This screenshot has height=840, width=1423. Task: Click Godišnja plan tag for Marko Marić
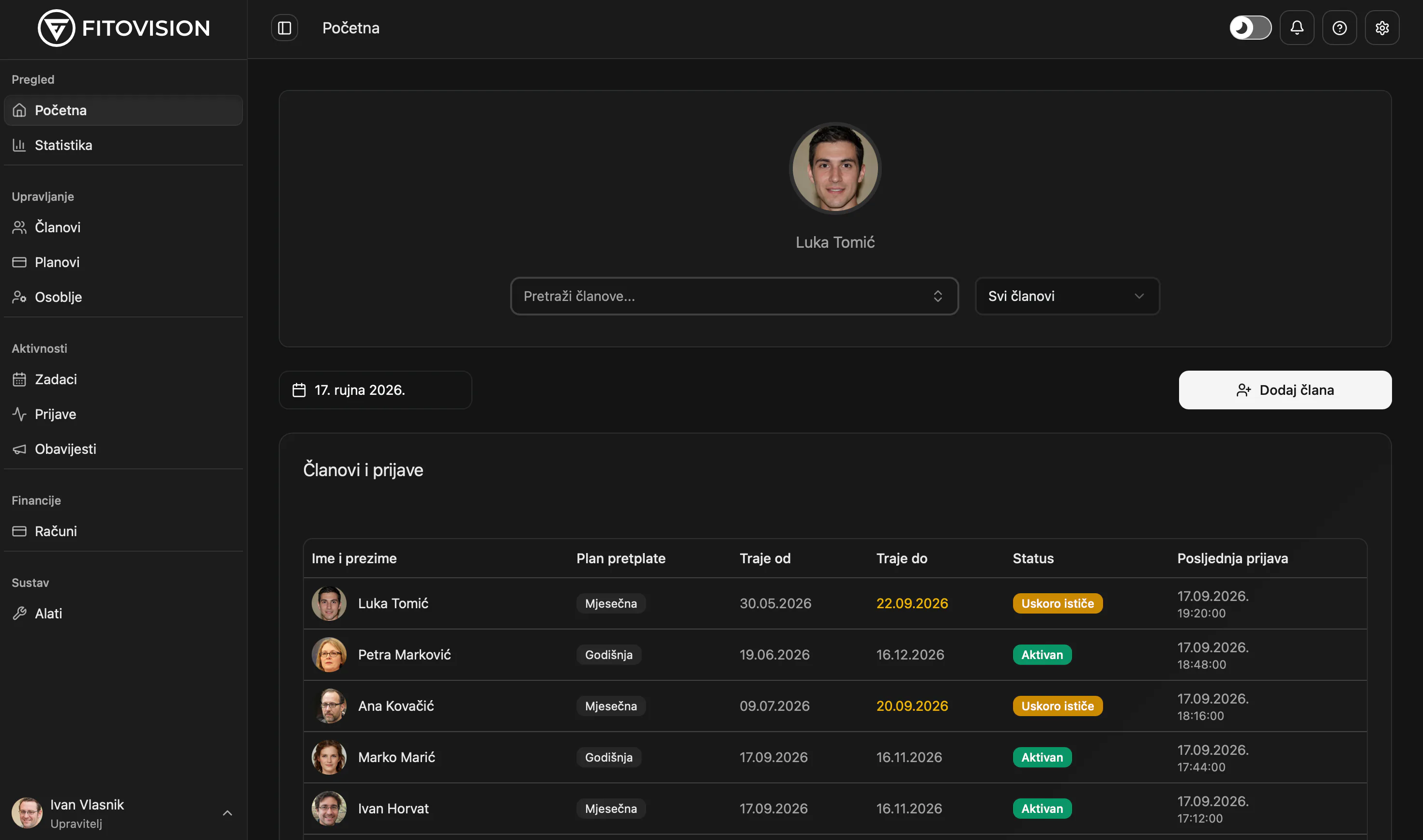[608, 757]
